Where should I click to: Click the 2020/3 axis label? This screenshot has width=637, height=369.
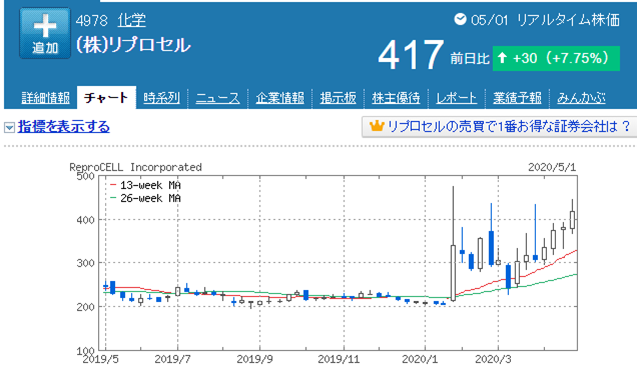[x=493, y=359]
